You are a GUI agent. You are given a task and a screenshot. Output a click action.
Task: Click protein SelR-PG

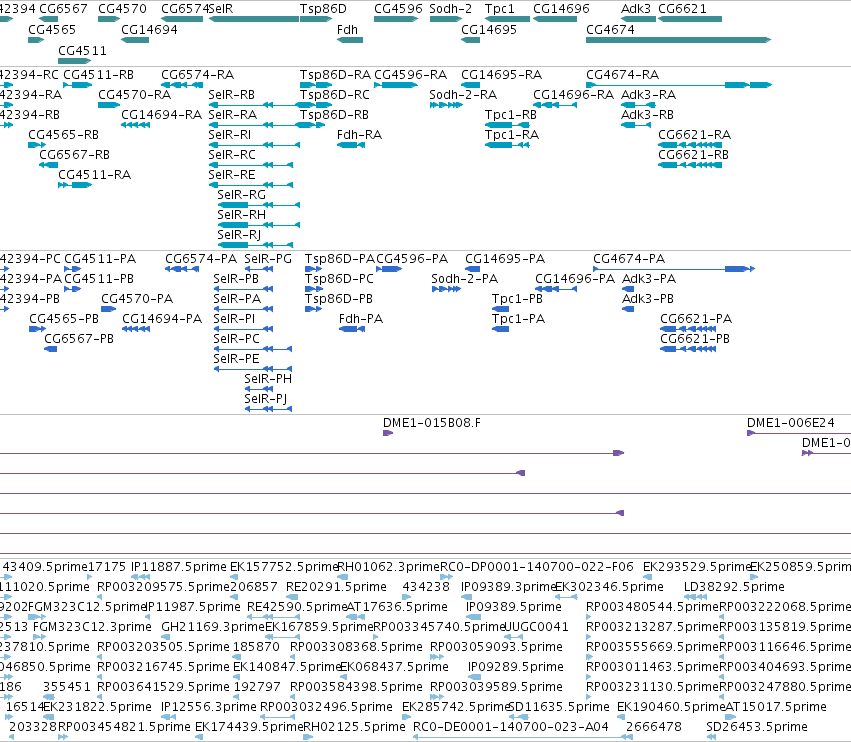(258, 269)
